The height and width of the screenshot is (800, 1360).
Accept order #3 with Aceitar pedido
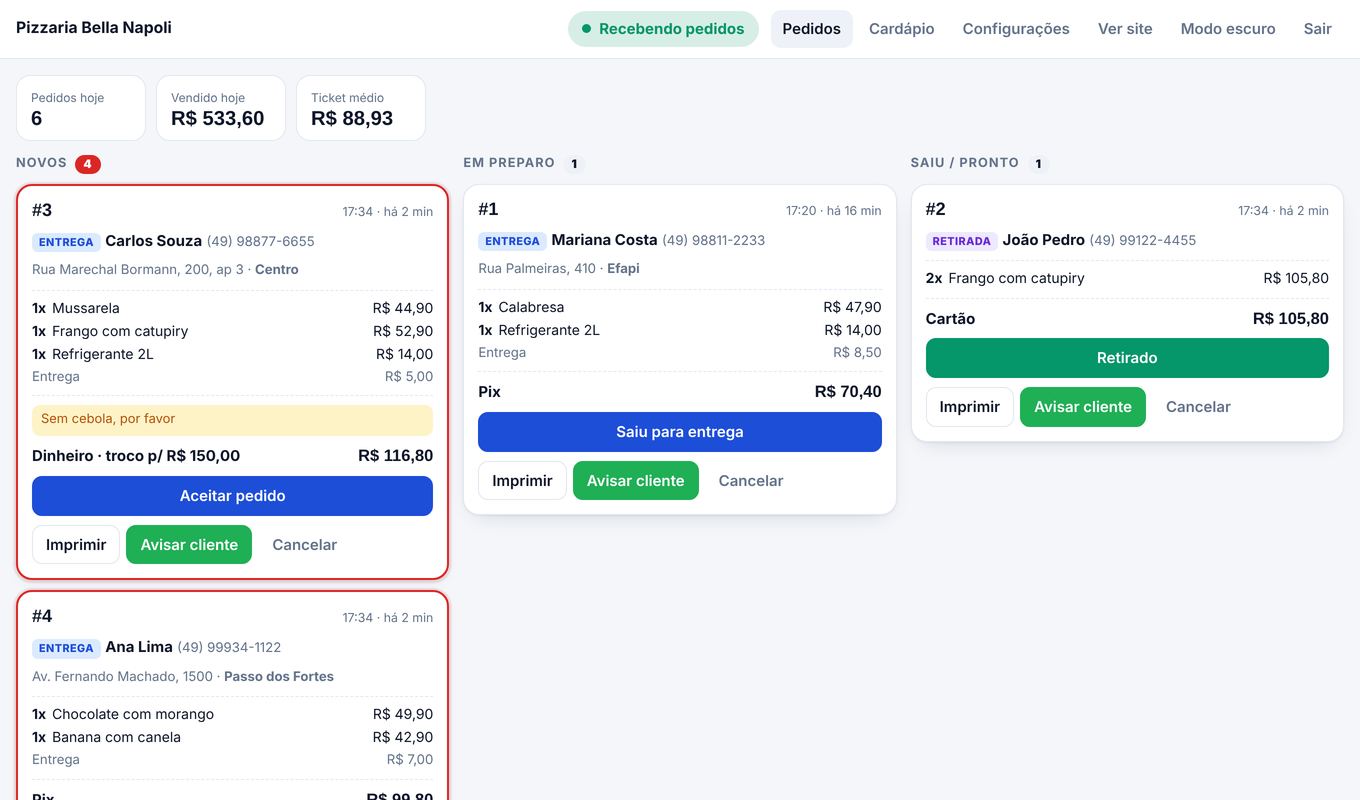(x=232, y=496)
